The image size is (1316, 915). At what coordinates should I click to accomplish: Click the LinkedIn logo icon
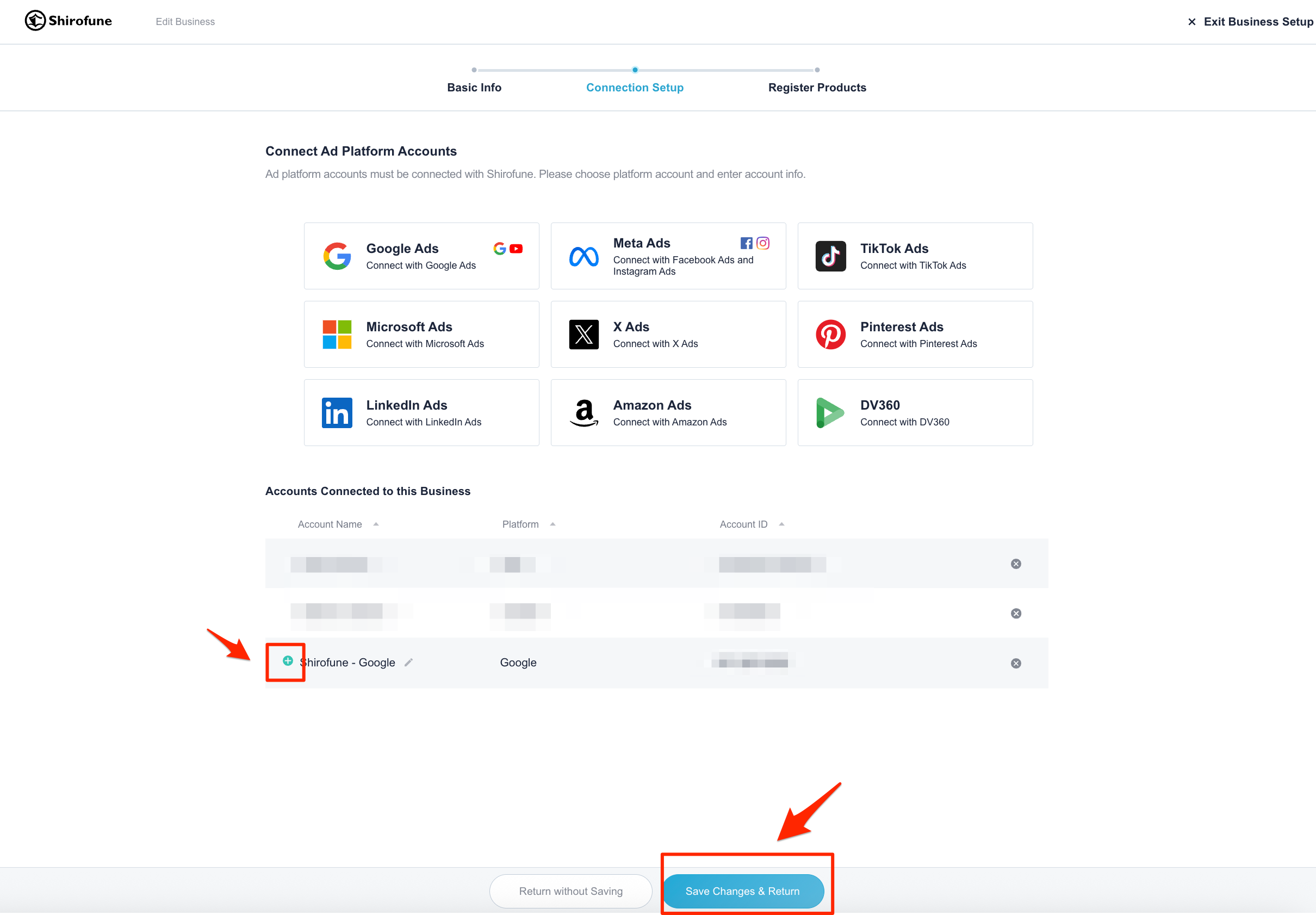pos(337,413)
